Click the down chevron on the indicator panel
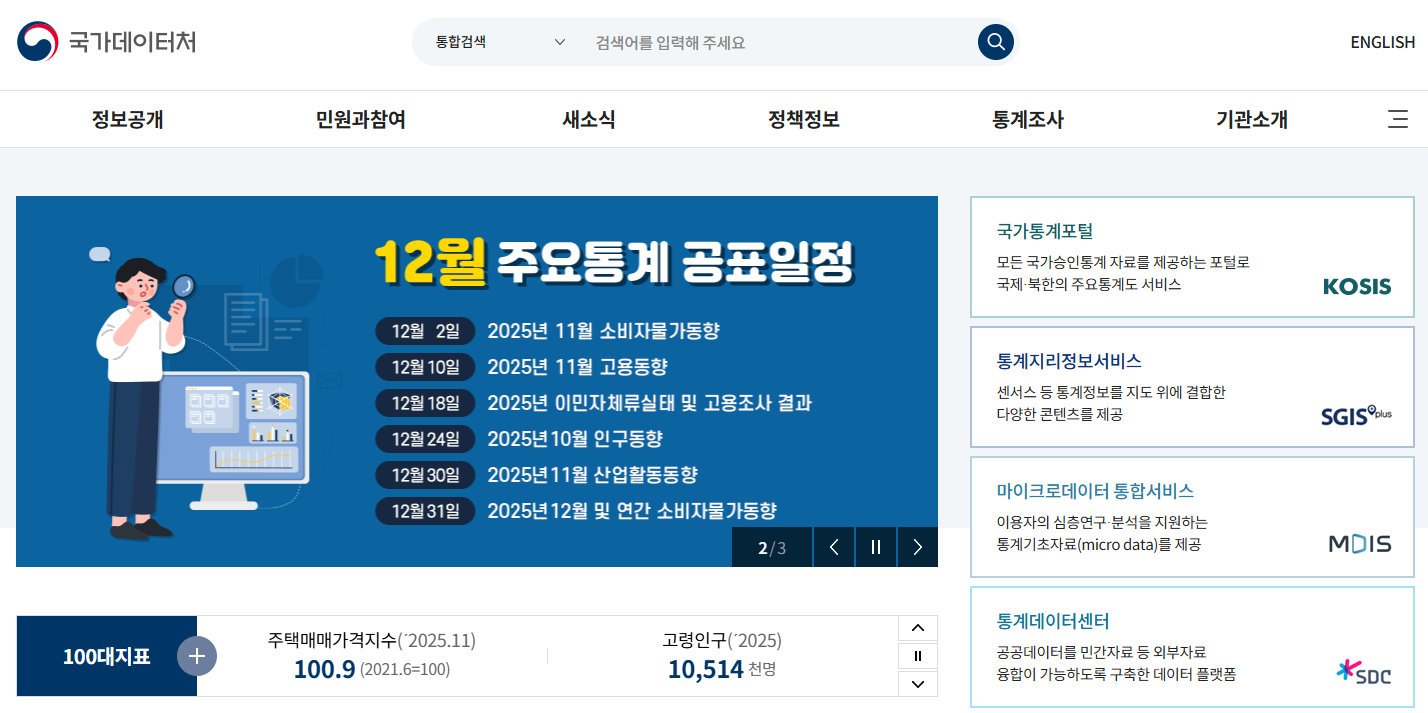Screen dimensions: 1428x713 coord(917,684)
